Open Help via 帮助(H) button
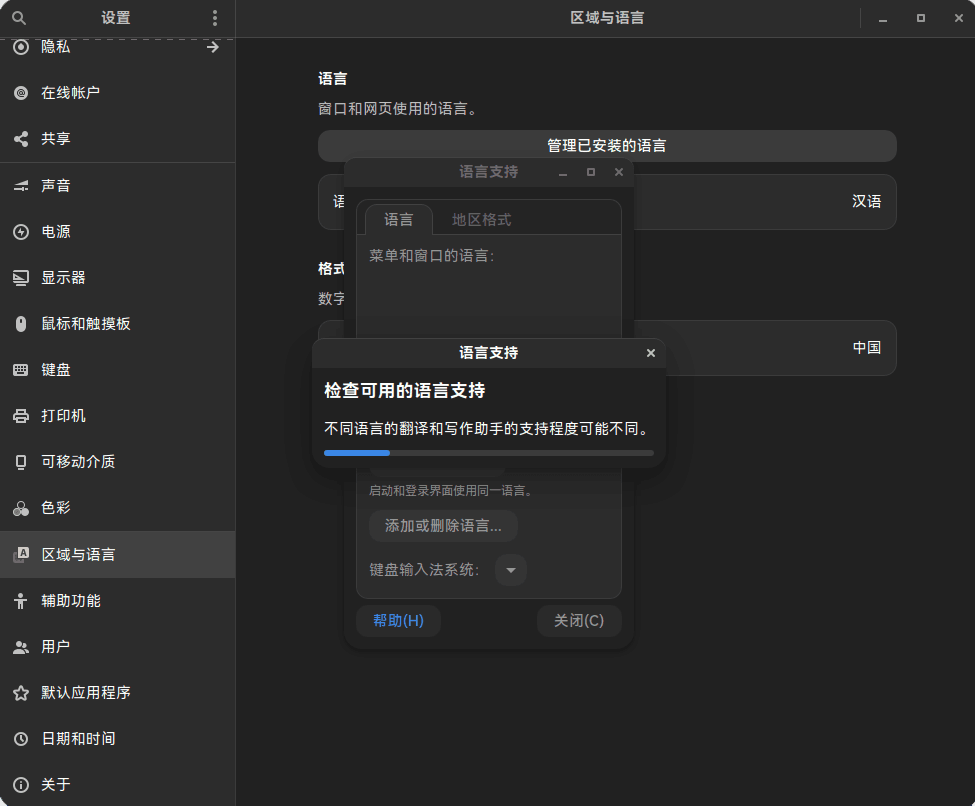 pos(398,620)
